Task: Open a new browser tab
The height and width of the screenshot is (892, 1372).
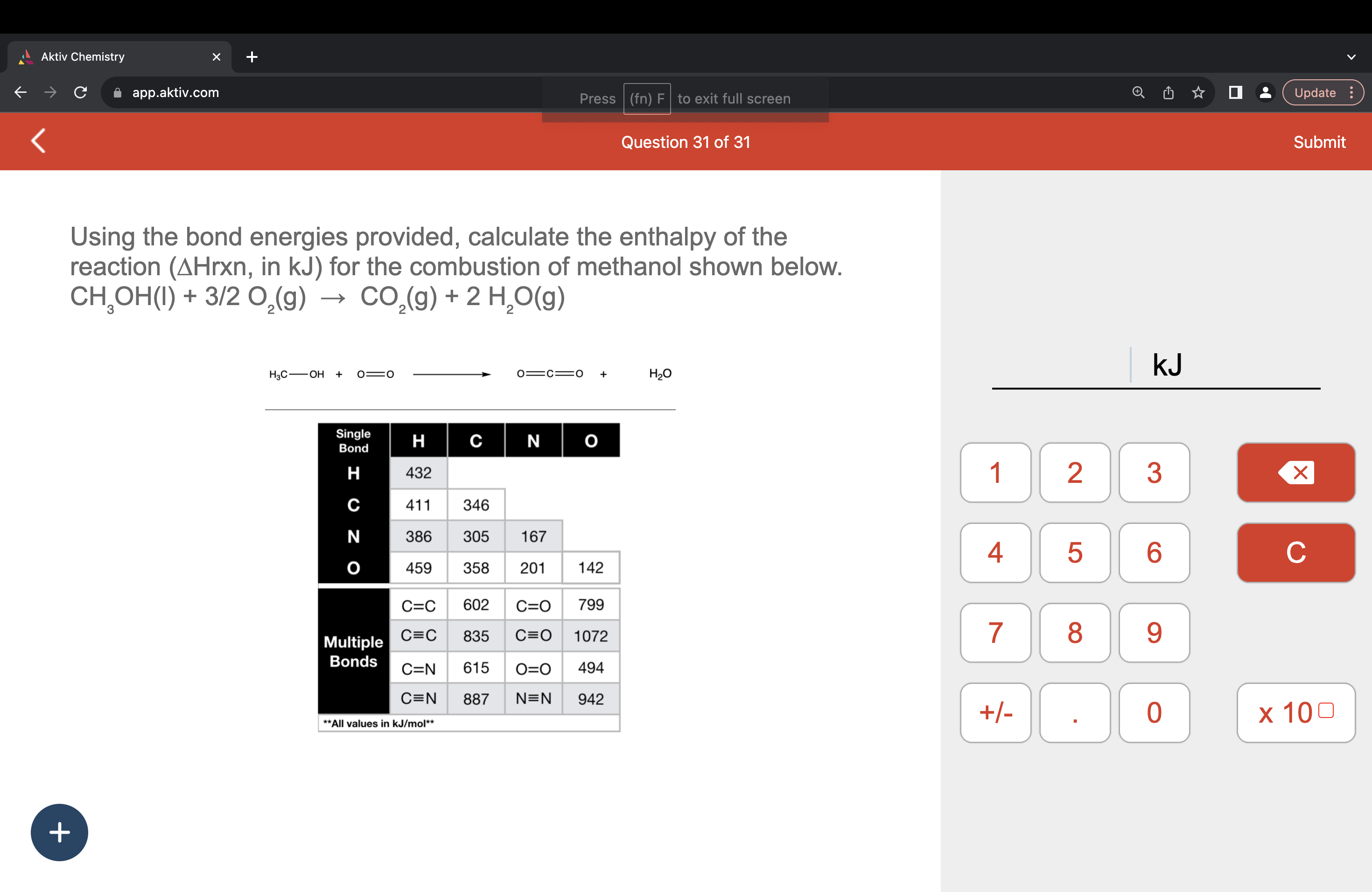Action: tap(252, 57)
